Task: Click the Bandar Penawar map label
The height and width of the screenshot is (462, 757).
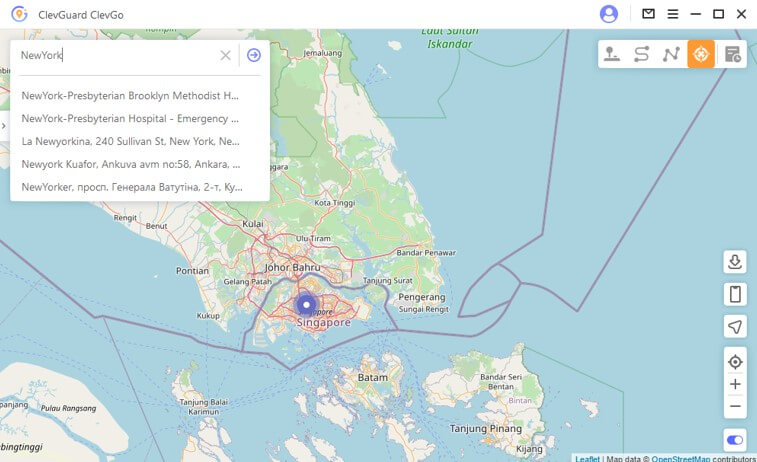Action: (426, 252)
